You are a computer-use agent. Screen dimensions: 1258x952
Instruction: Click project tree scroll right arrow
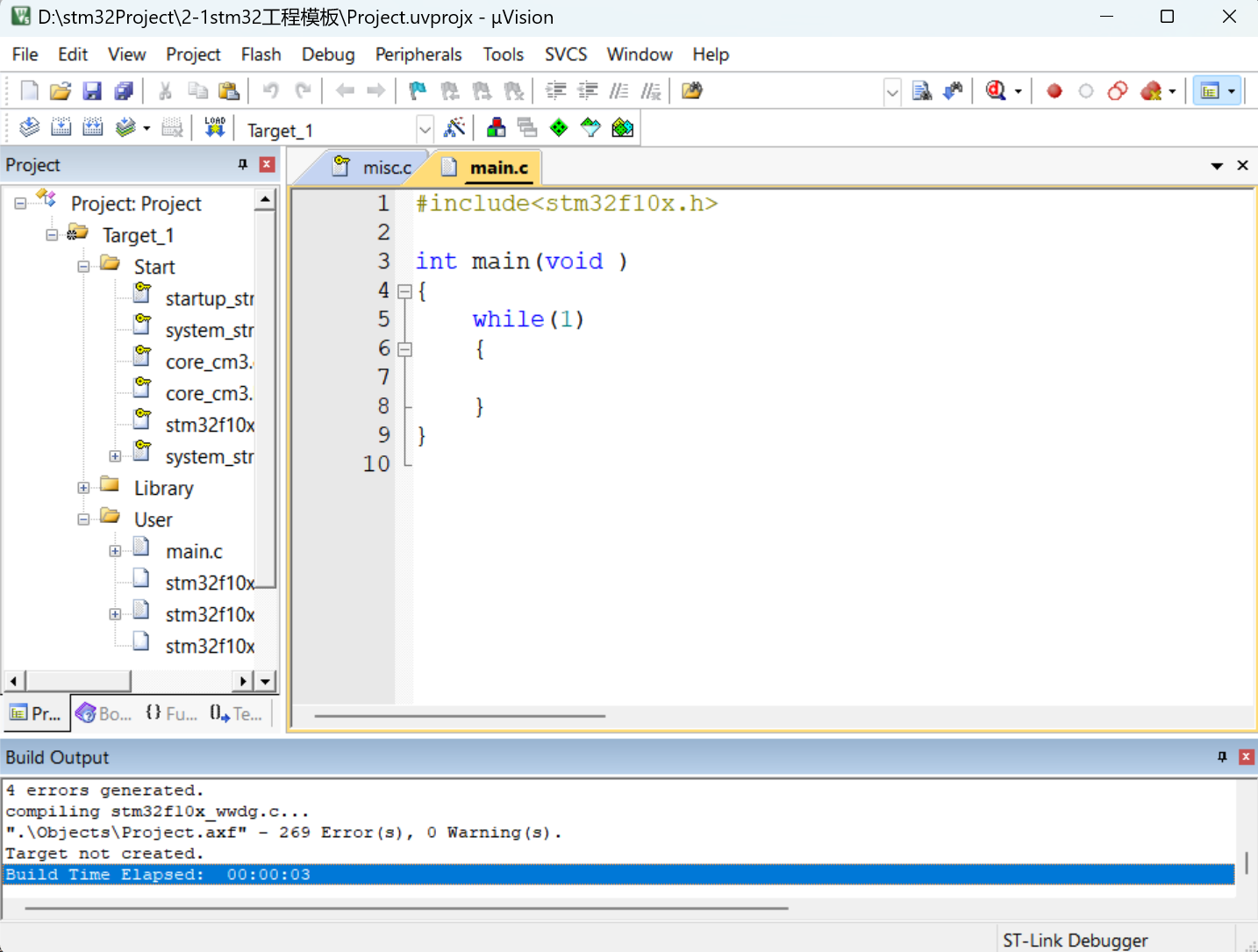(243, 681)
